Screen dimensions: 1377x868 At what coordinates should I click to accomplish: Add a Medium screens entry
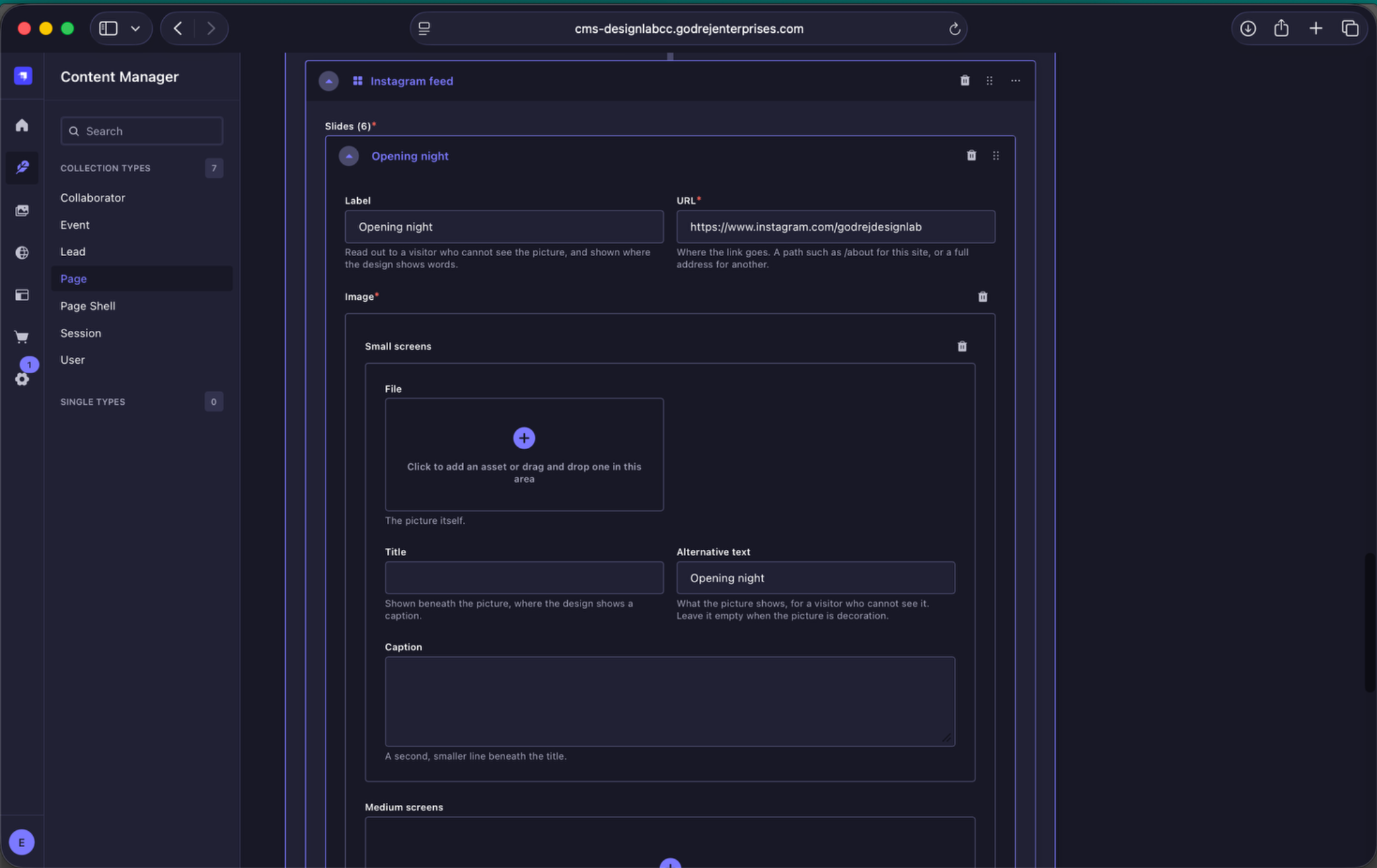(670, 863)
